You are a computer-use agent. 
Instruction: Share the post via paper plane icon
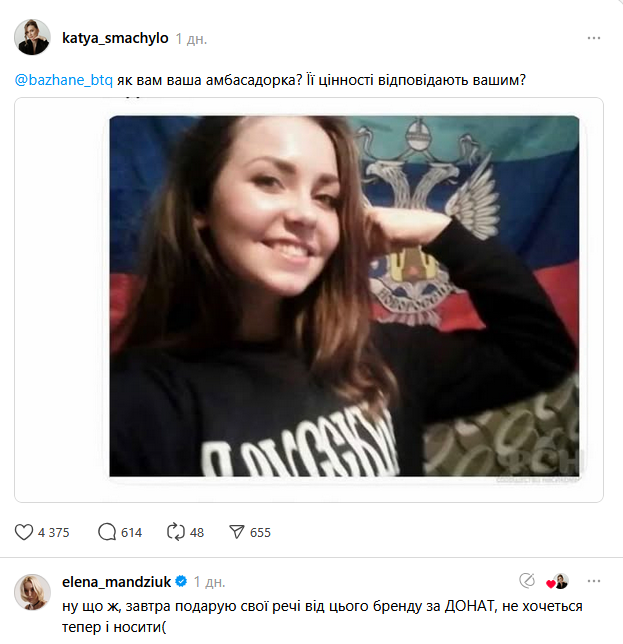tap(237, 532)
